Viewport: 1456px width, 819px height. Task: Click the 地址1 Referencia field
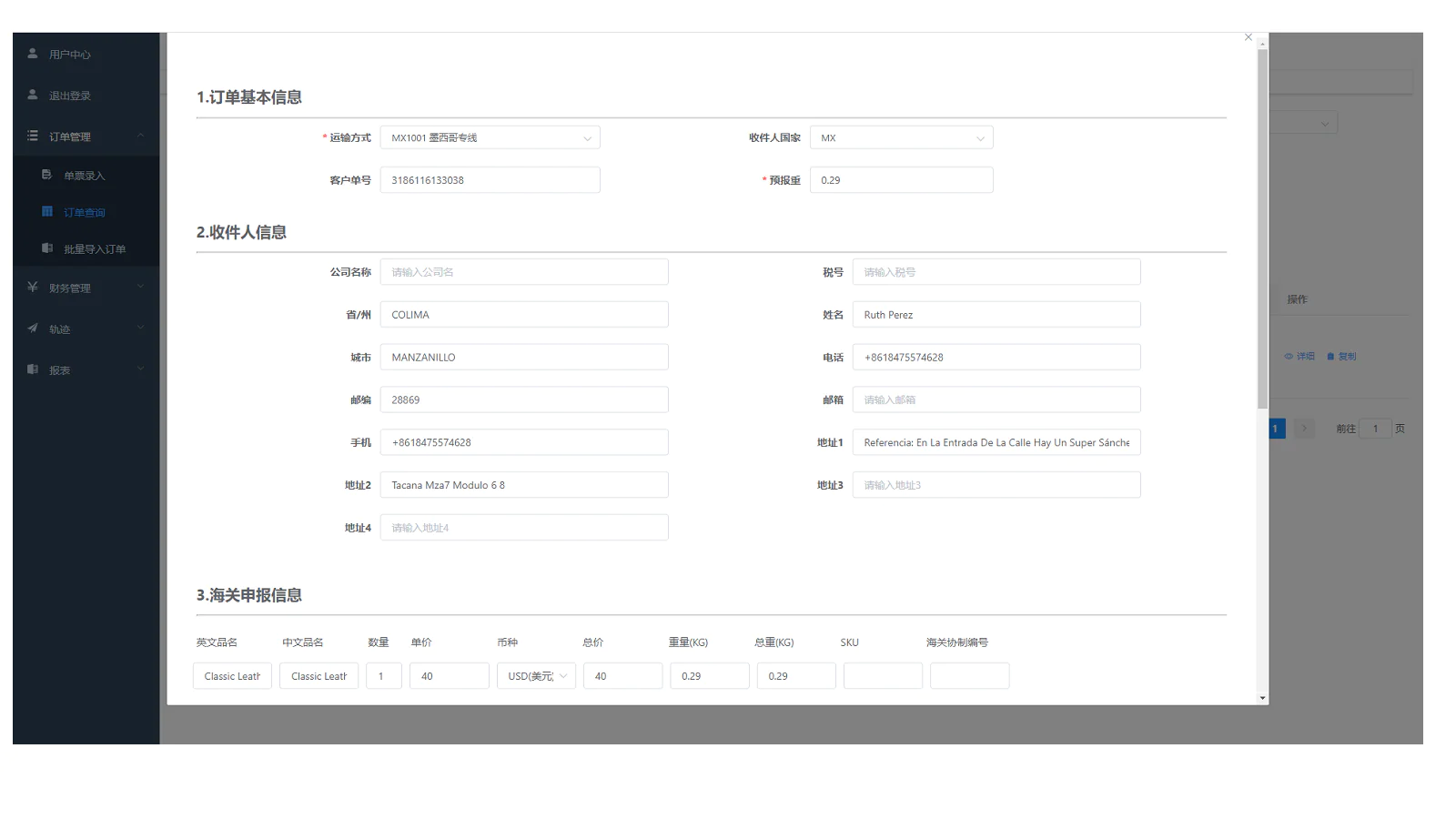click(996, 442)
